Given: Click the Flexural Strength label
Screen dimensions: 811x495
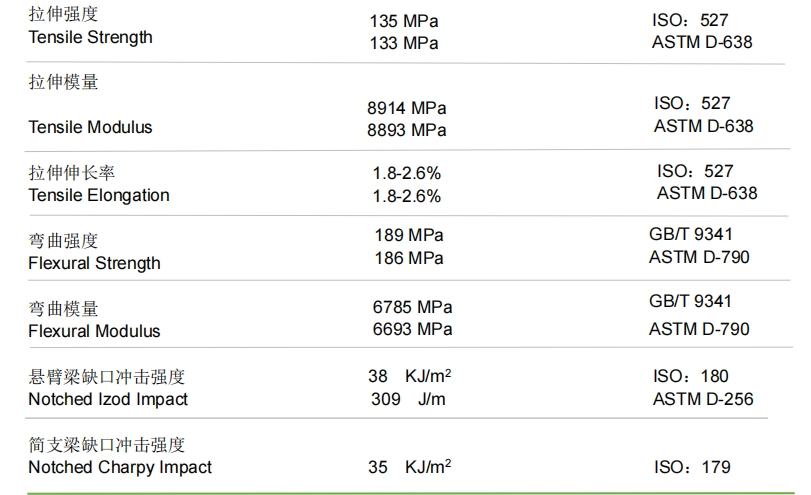Looking at the screenshot, I should pyautogui.click(x=95, y=263).
